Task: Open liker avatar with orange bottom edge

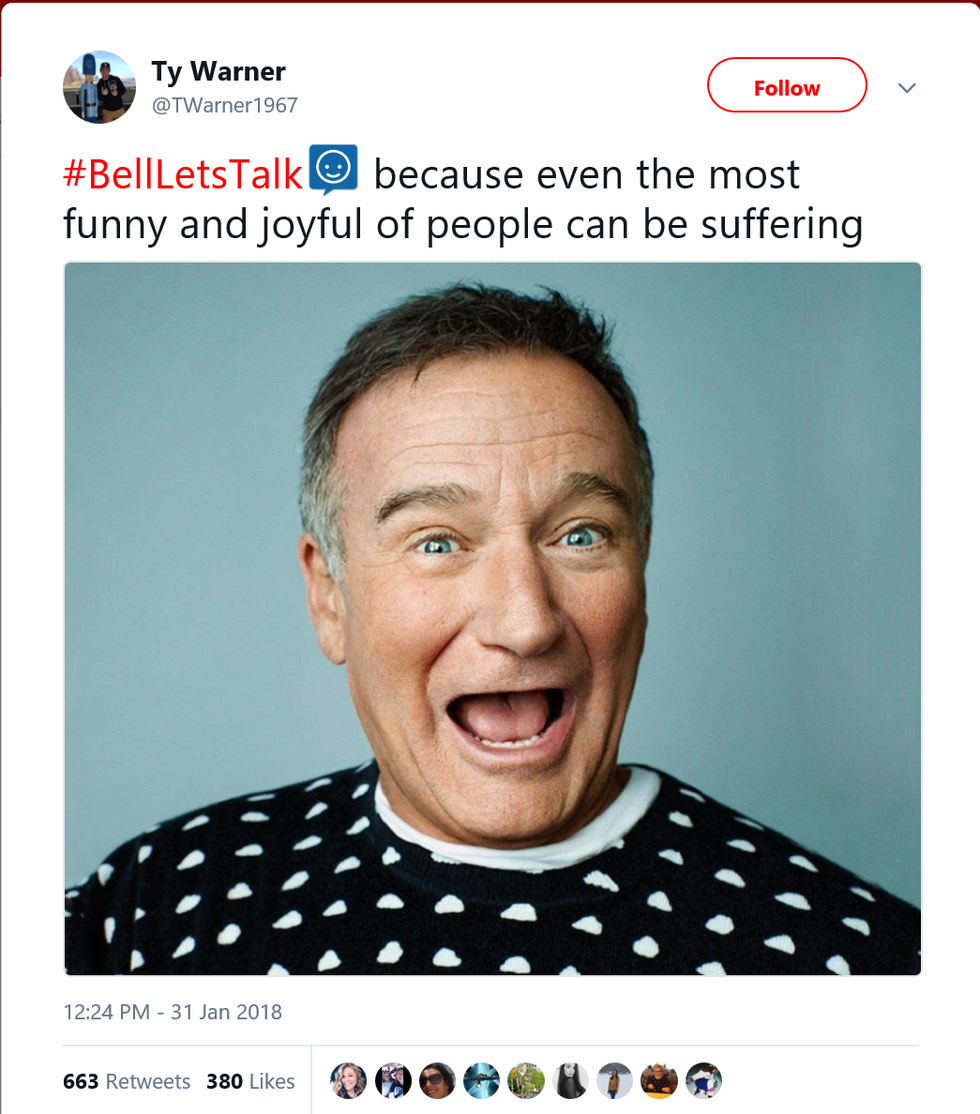Action: pos(659,1080)
